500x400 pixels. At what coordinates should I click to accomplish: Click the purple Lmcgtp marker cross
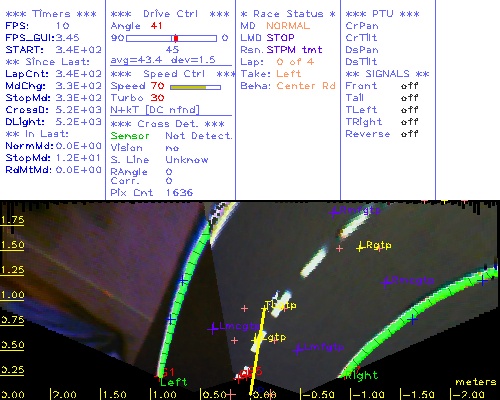(213, 329)
